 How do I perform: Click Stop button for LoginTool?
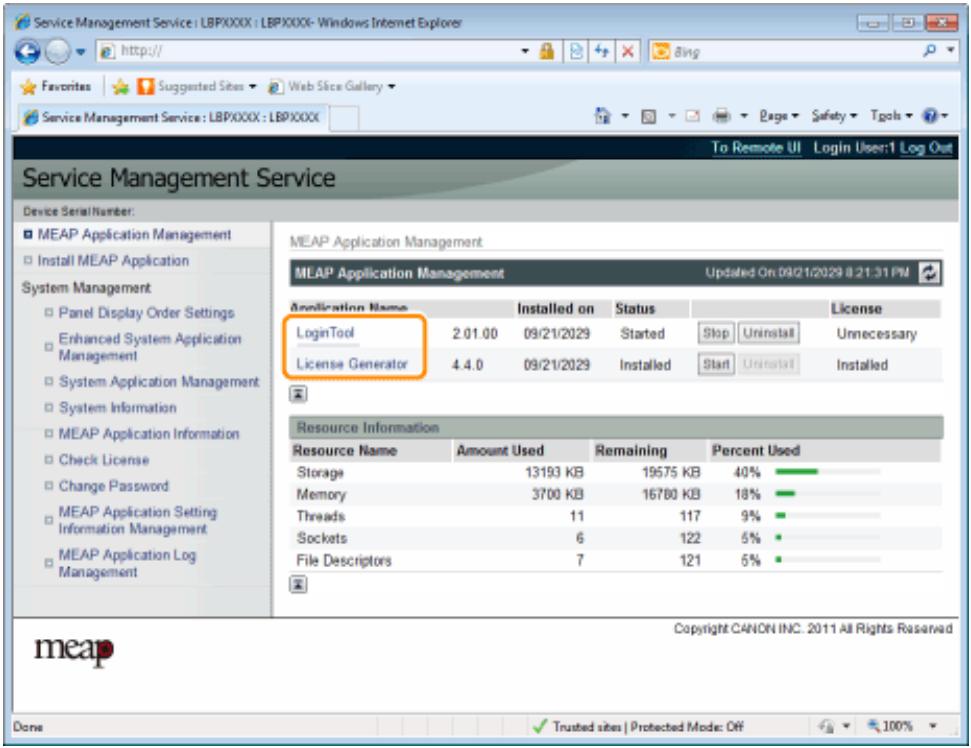[716, 333]
